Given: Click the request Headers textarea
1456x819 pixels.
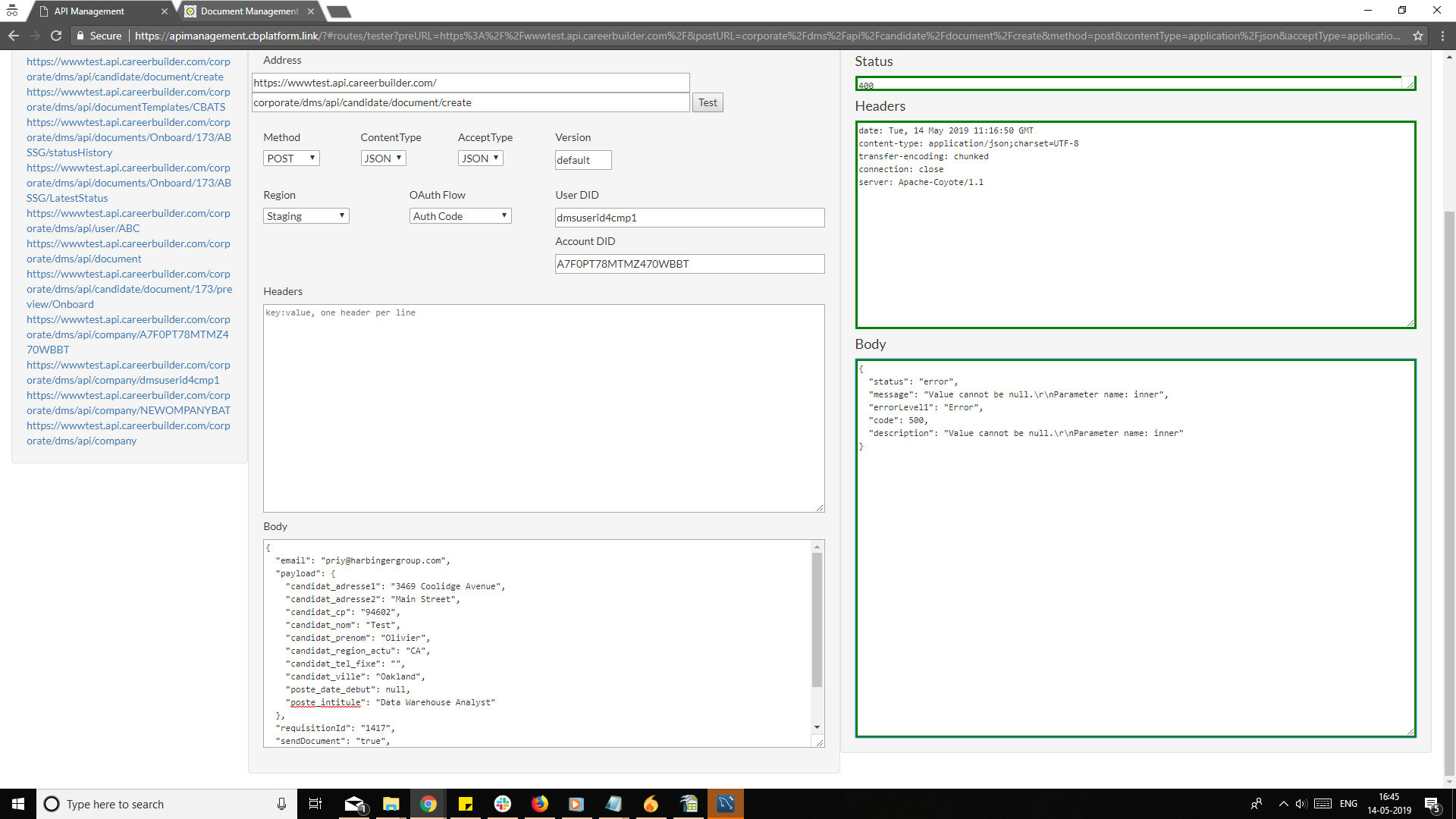Looking at the screenshot, I should click(x=544, y=408).
